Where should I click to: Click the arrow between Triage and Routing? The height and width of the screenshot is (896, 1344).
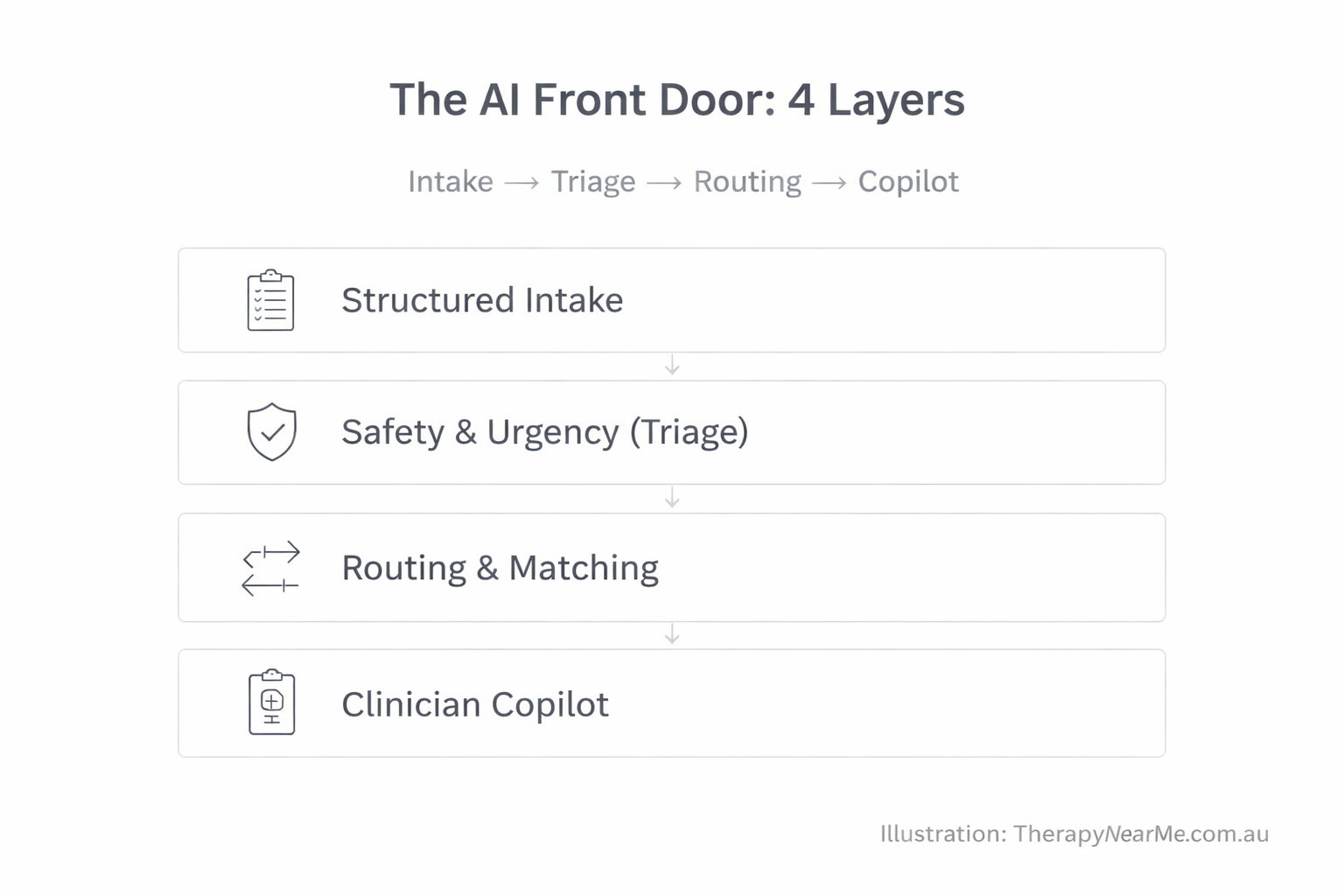[x=664, y=183]
